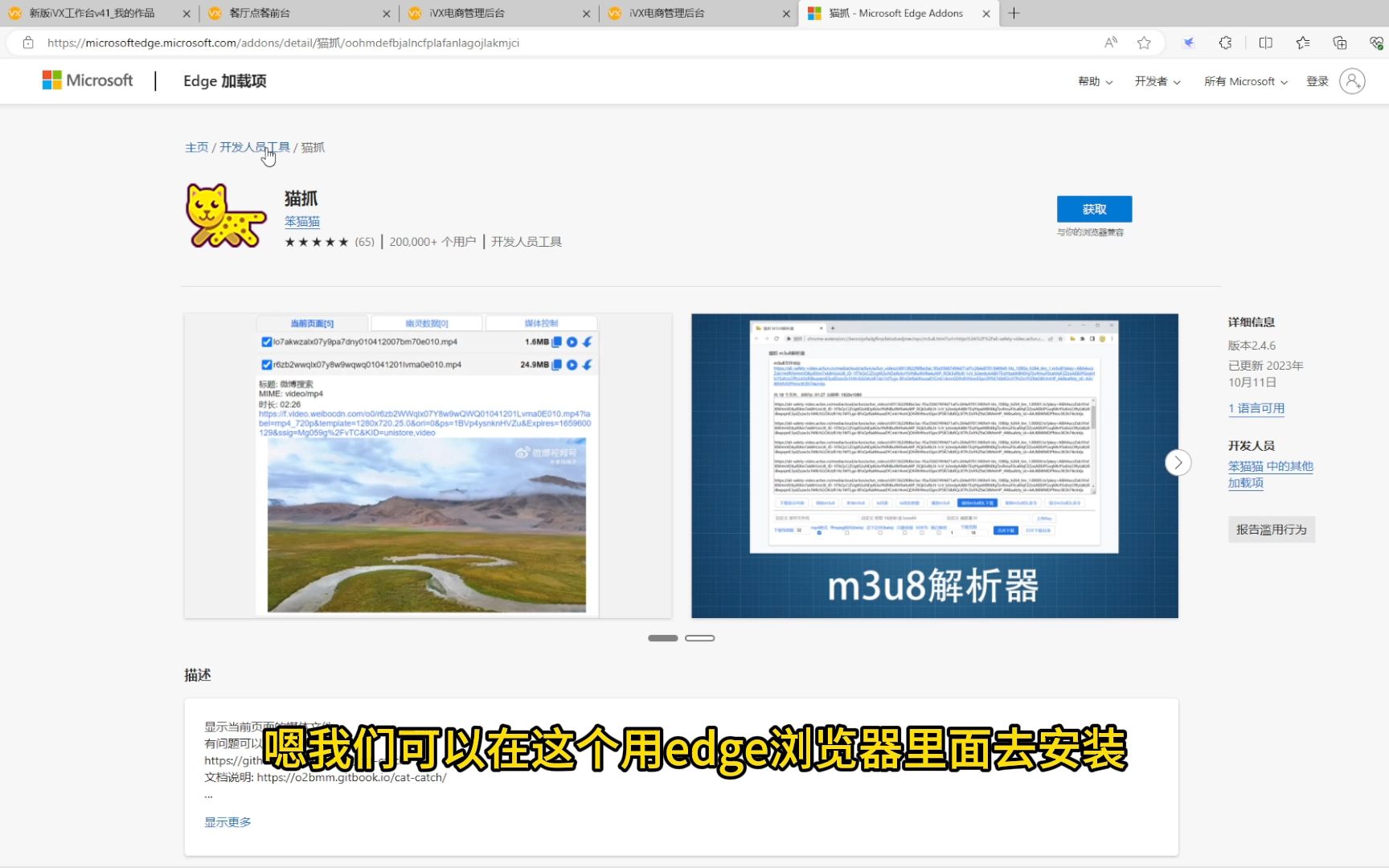Expand the 所有 Microsoft dropdown
The width and height of the screenshot is (1389, 868).
(1245, 81)
